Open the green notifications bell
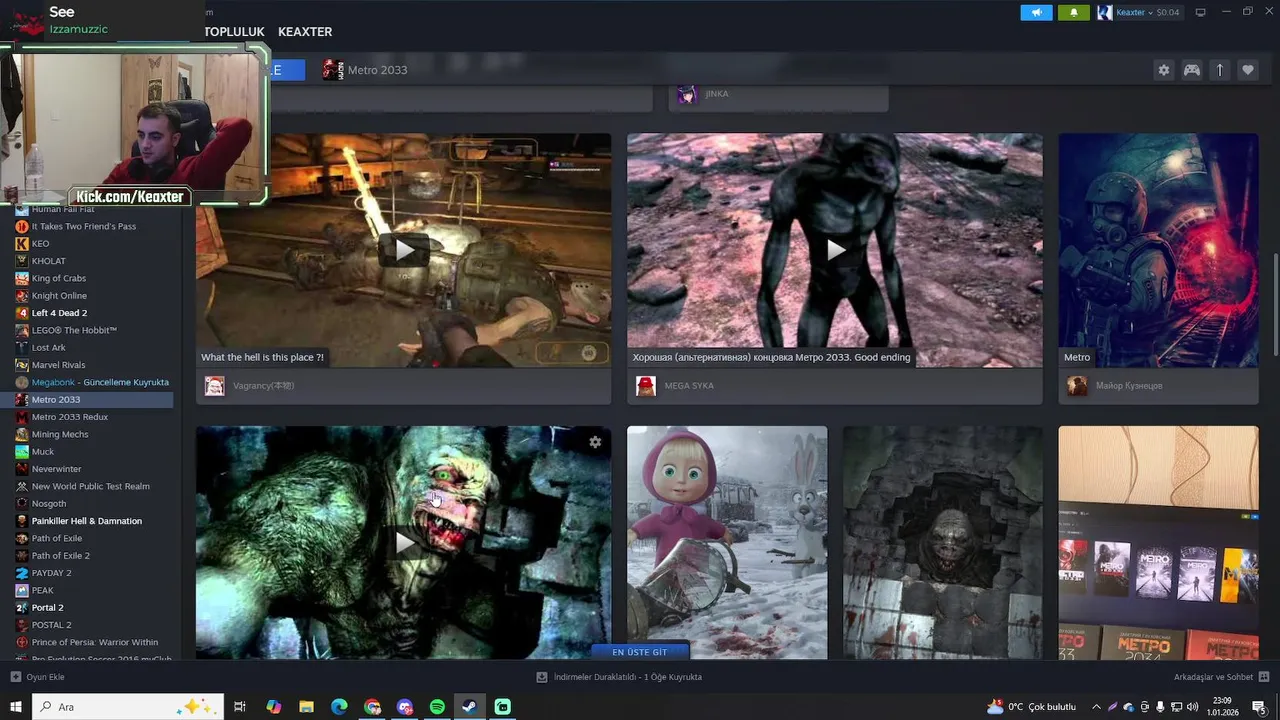 point(1074,12)
